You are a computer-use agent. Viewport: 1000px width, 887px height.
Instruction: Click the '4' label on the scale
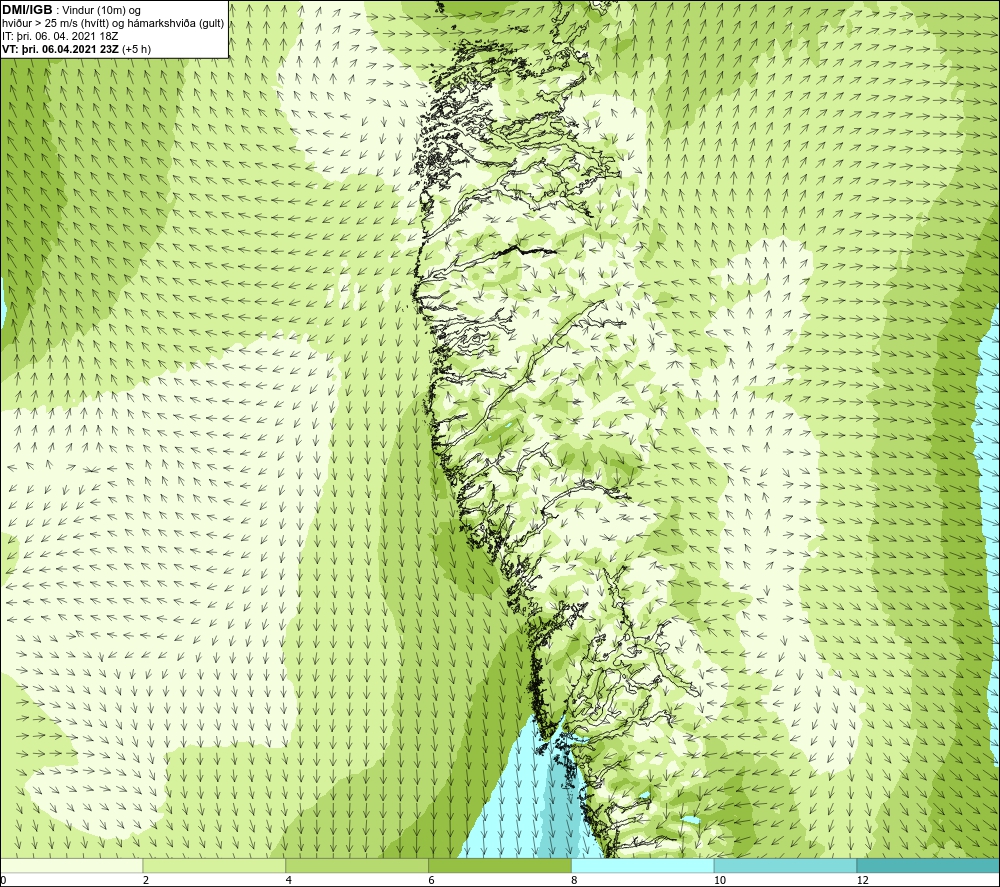(289, 881)
